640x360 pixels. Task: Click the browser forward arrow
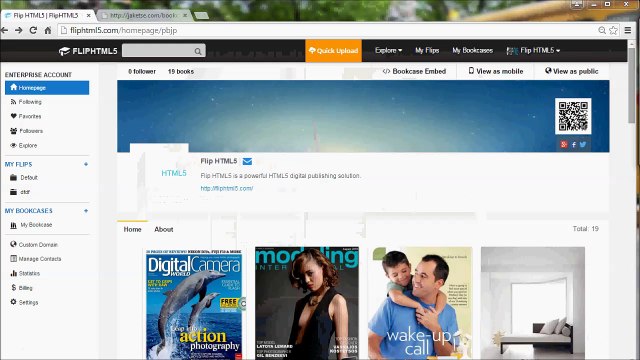pos(19,30)
